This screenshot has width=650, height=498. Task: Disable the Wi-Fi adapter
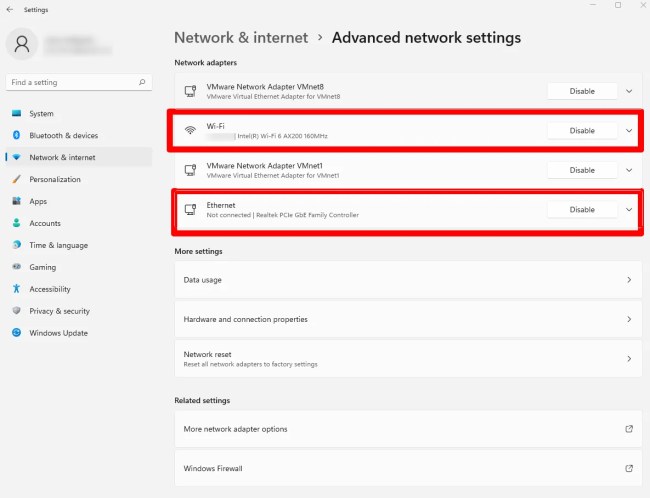(582, 131)
